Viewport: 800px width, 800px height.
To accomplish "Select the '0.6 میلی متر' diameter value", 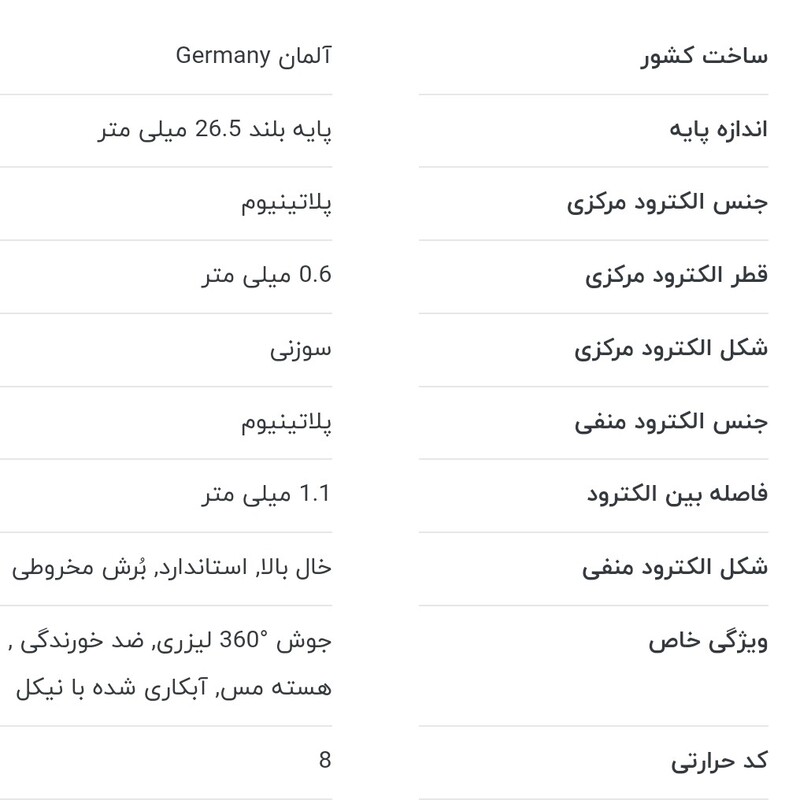I will click(x=265, y=275).
